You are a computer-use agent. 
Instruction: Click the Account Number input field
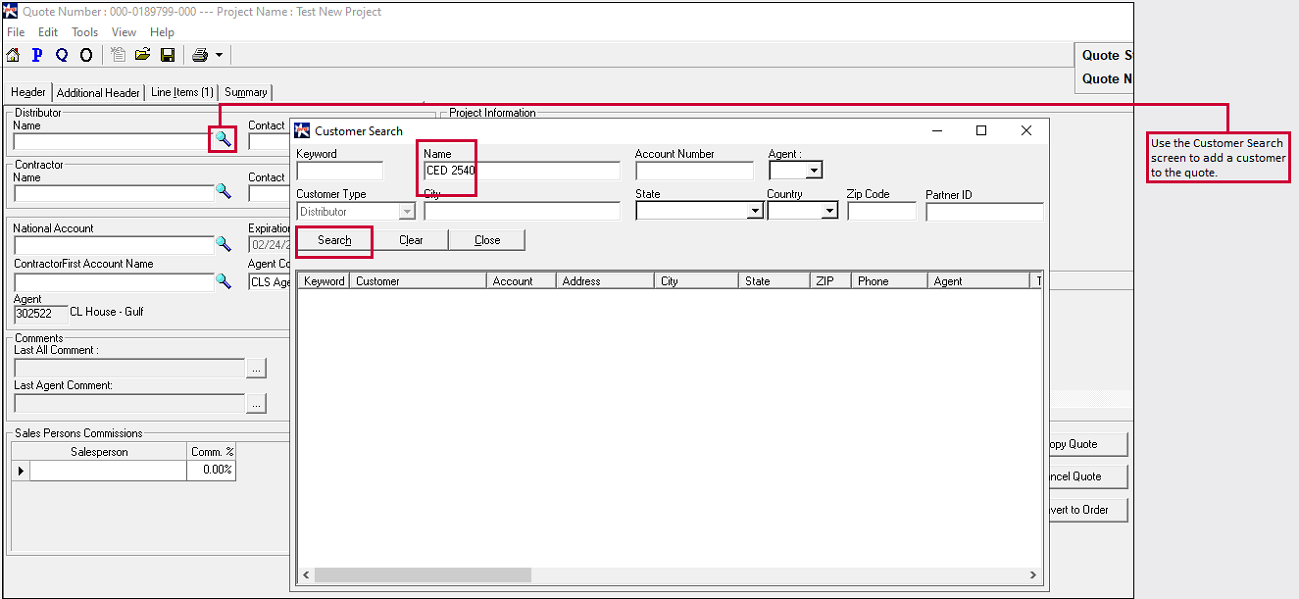point(694,171)
